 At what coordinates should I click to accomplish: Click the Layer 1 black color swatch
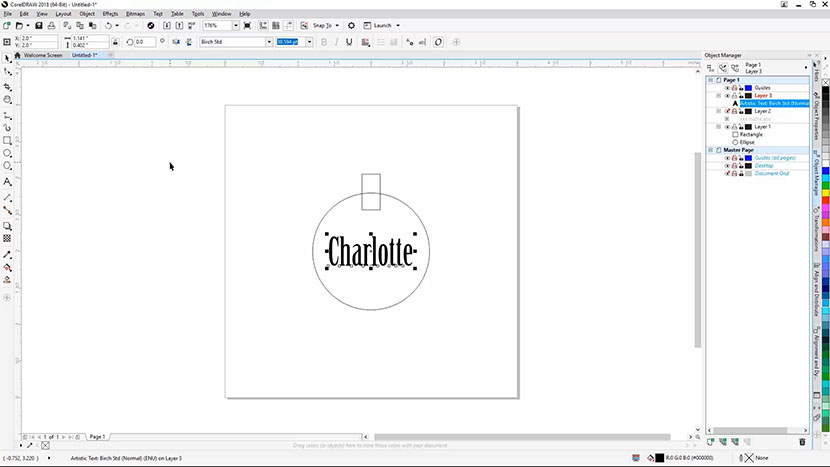tap(748, 127)
